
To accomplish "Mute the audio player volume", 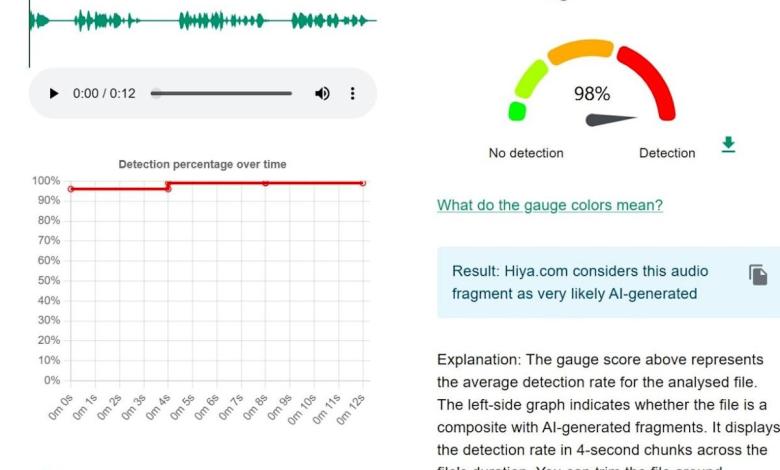I will click(322, 94).
